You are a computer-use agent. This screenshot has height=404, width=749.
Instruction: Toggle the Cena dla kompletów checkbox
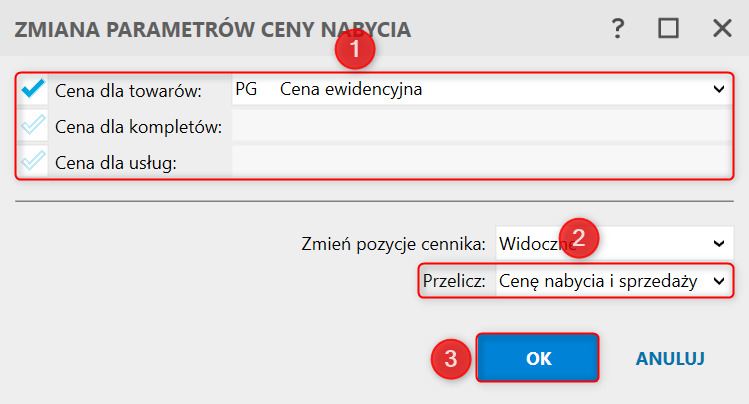pos(33,126)
